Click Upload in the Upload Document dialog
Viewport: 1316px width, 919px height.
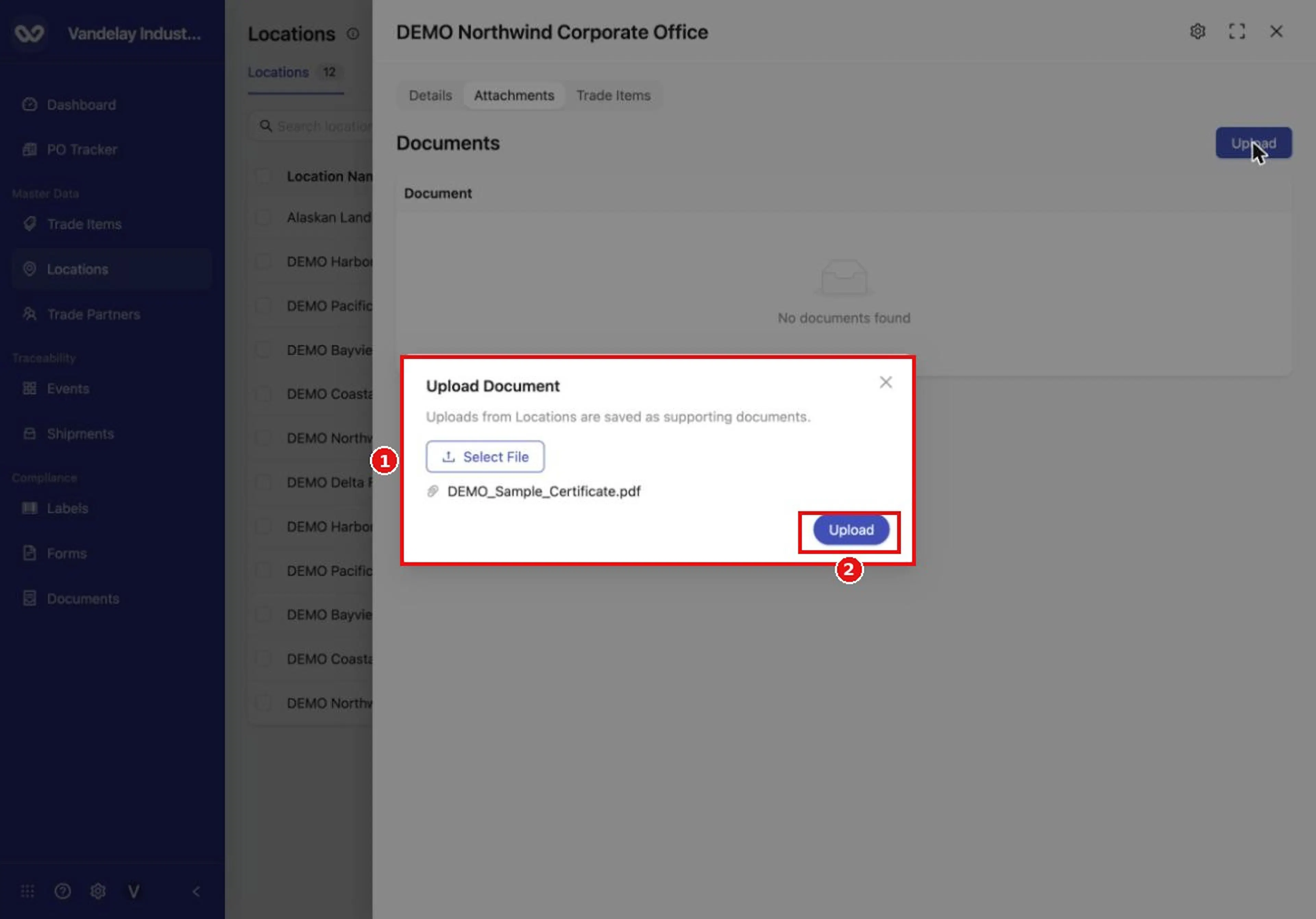(851, 530)
